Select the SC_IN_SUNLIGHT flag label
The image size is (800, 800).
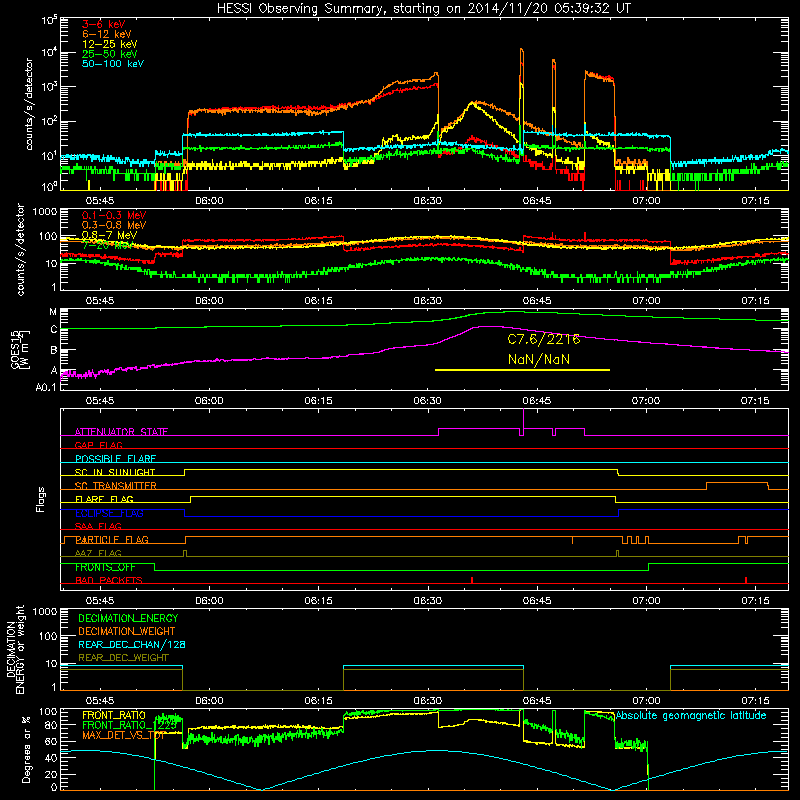tap(115, 472)
